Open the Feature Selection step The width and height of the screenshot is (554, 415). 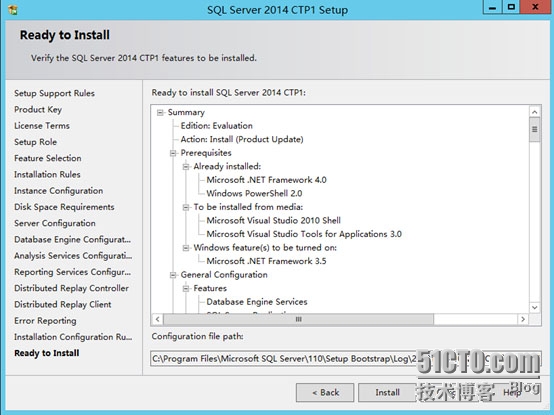coord(48,158)
